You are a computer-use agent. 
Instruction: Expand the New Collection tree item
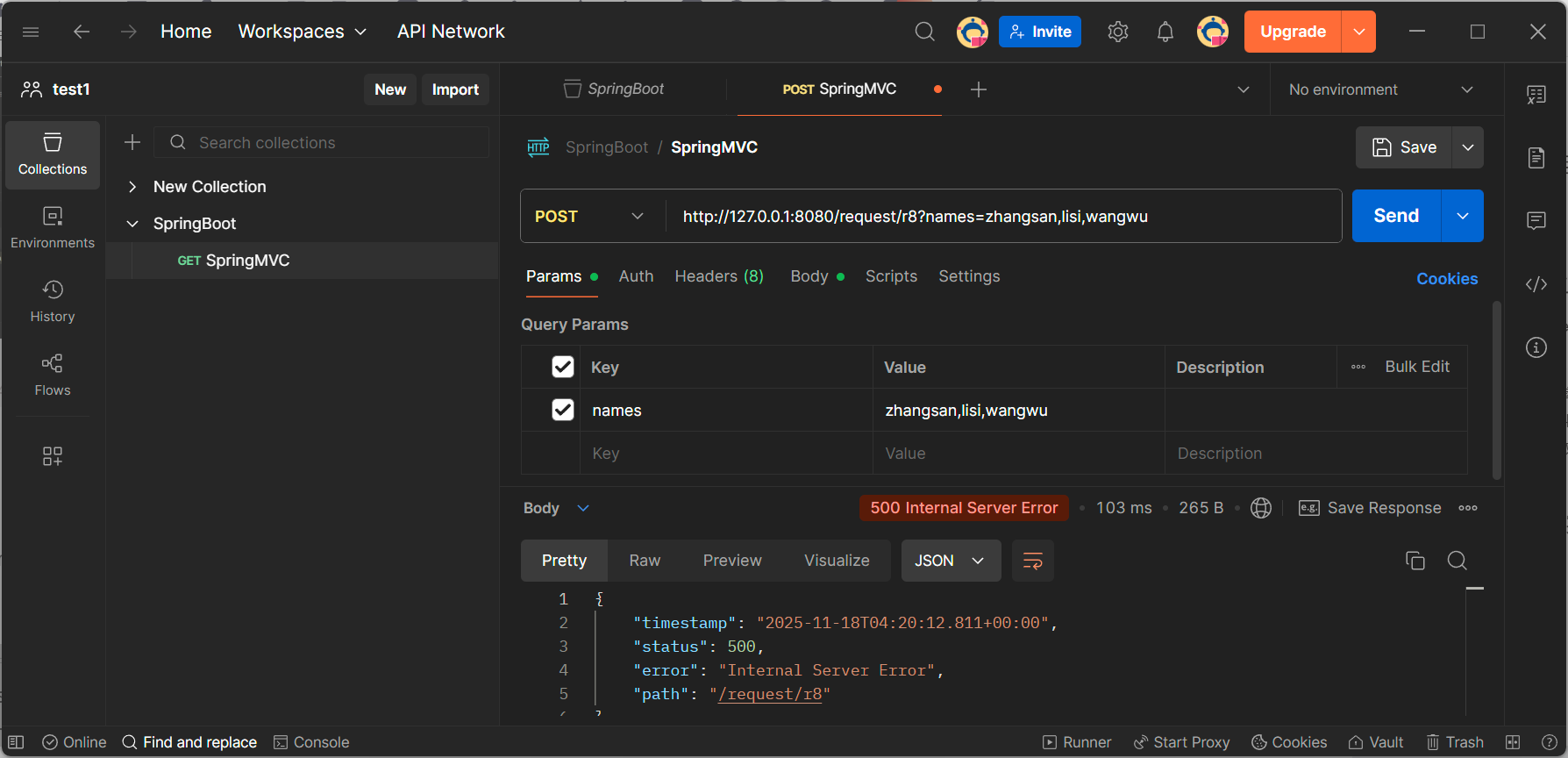[132, 187]
